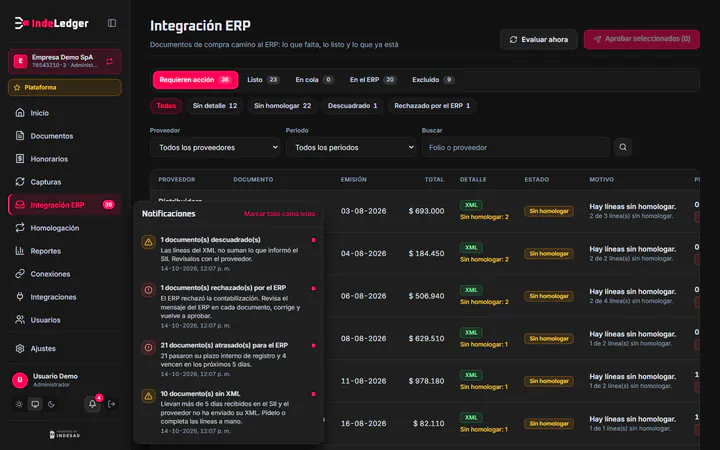Open the Todos los periodos dropdown
The height and width of the screenshot is (450, 720).
tap(351, 147)
